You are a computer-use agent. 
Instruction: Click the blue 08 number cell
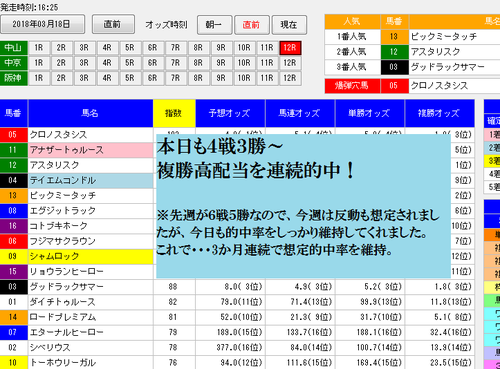click(x=13, y=211)
